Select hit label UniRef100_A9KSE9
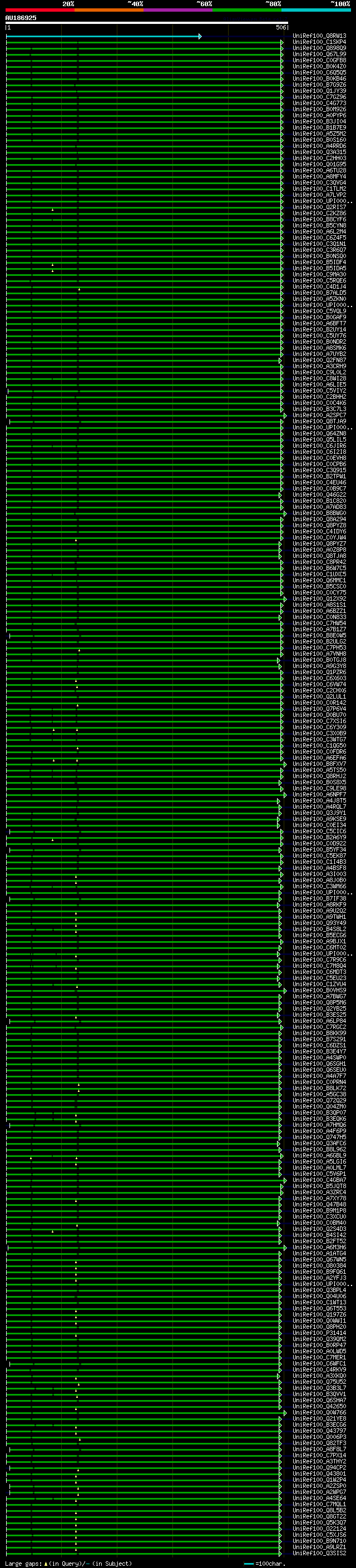The image size is (356, 1568). pos(319,819)
